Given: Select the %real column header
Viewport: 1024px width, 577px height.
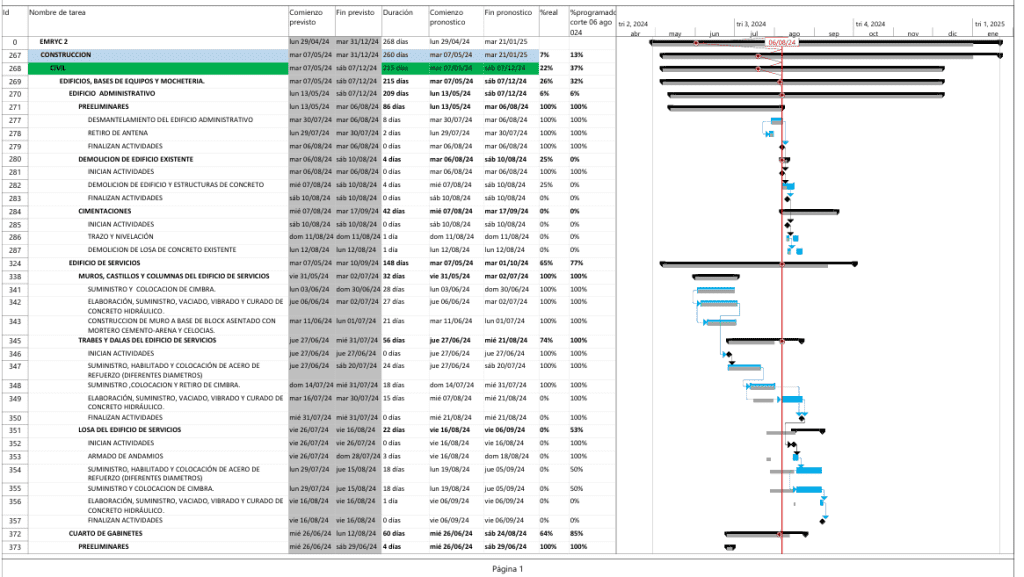Looking at the screenshot, I should (x=549, y=13).
